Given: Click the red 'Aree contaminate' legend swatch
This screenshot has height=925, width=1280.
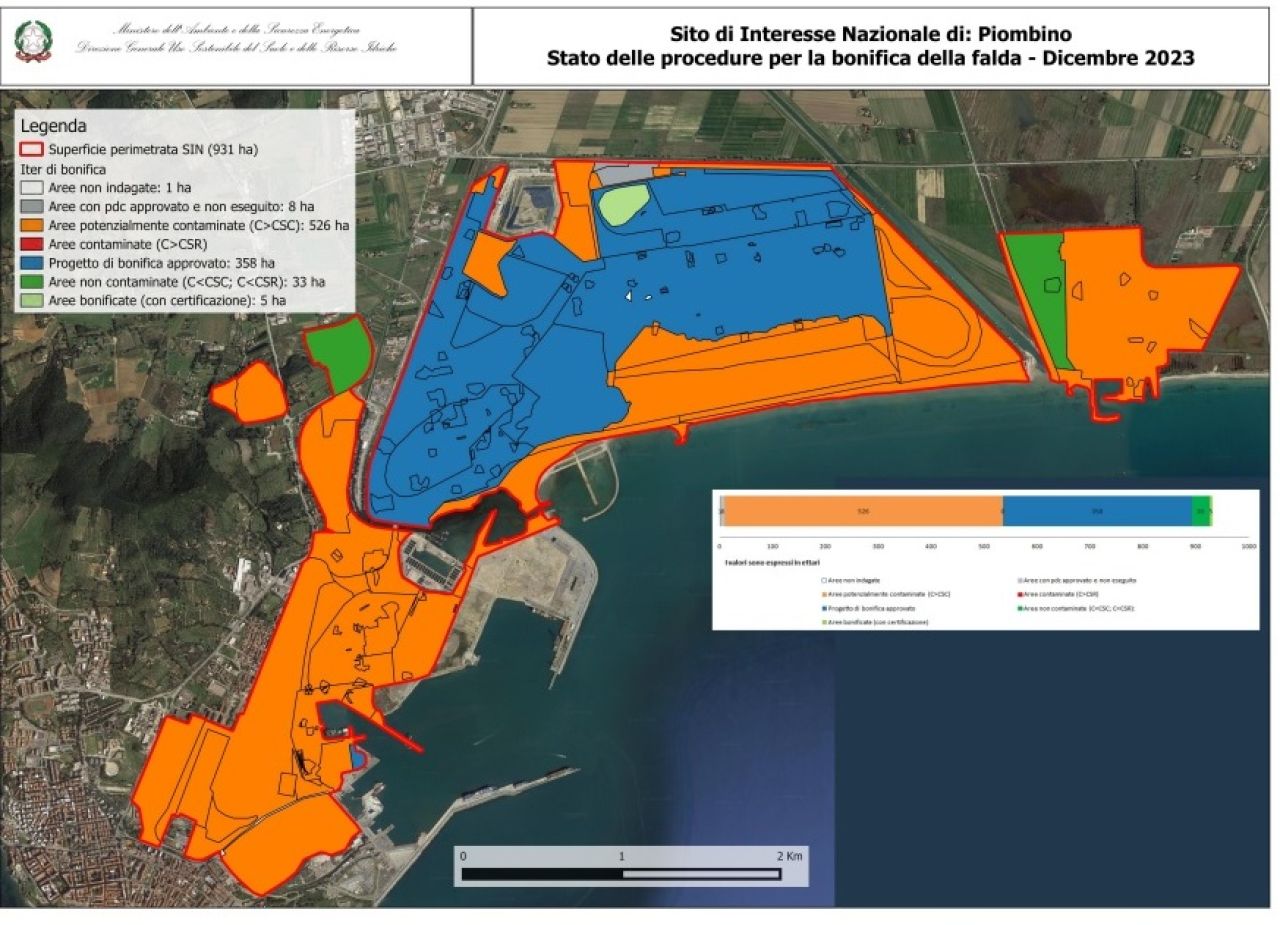Looking at the screenshot, I should [x=33, y=242].
